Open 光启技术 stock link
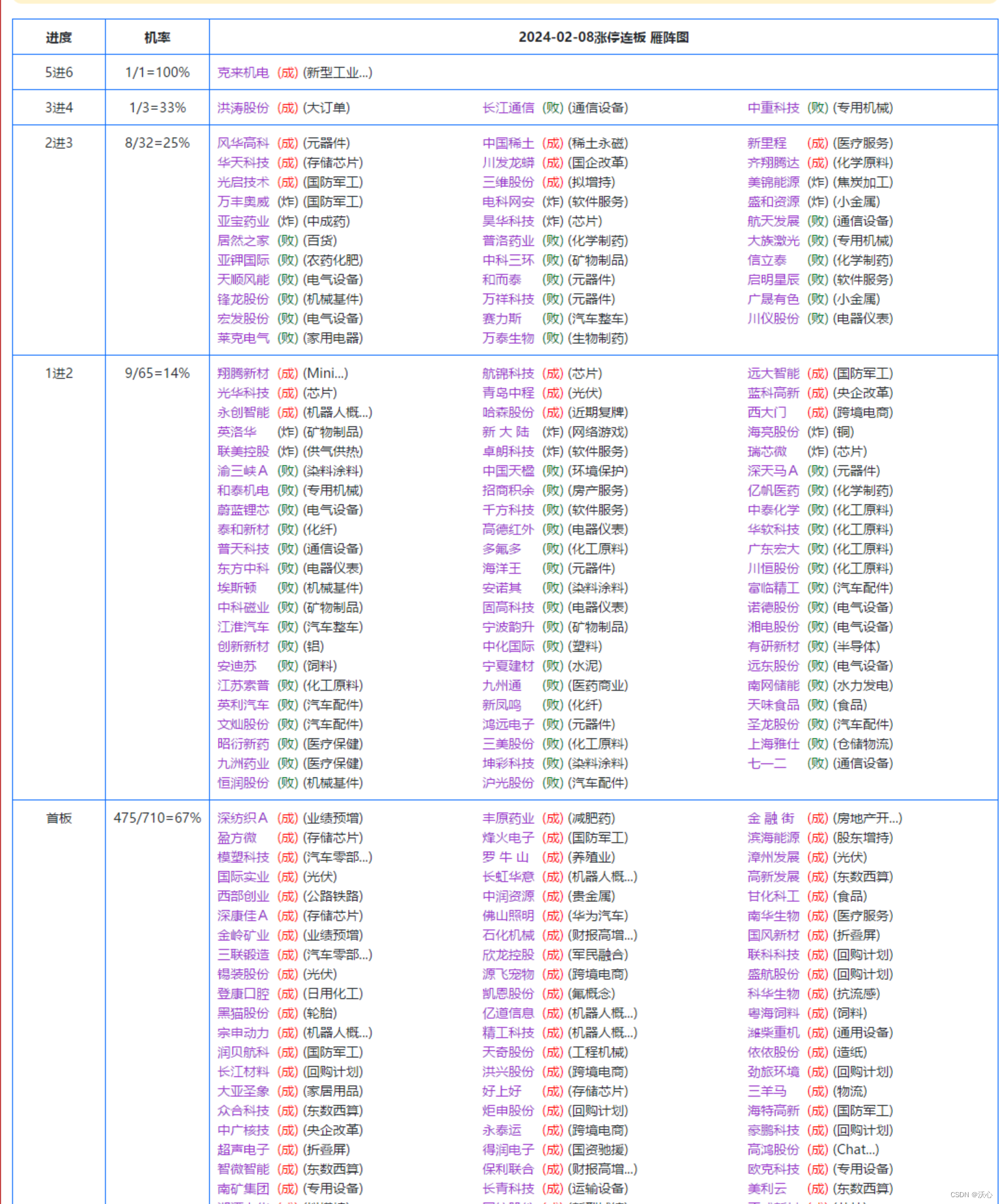The width and height of the screenshot is (1002, 1204). pos(243,182)
